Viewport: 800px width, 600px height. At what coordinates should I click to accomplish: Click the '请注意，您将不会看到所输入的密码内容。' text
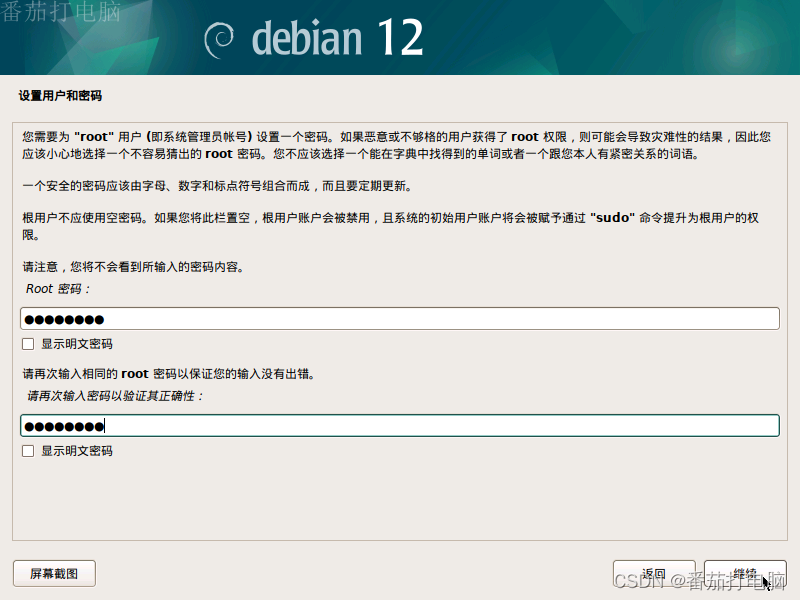click(x=133, y=267)
